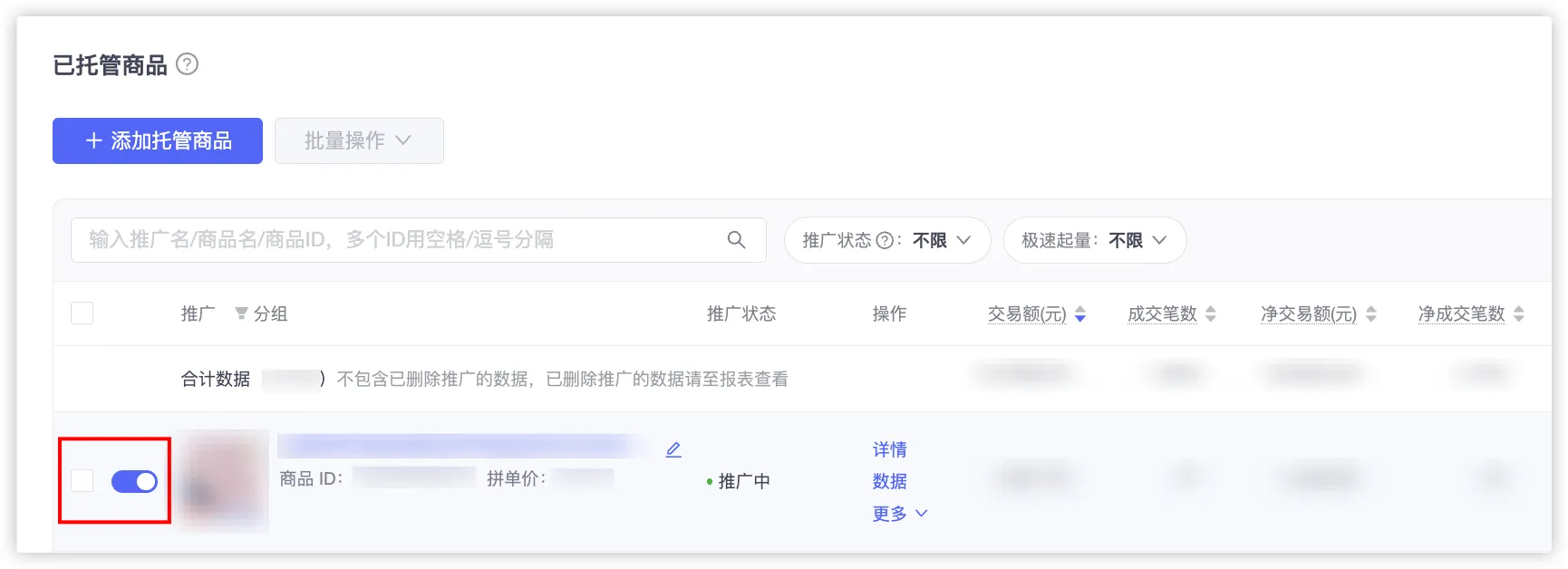
Task: Tick the product row checkbox
Action: [x=82, y=480]
